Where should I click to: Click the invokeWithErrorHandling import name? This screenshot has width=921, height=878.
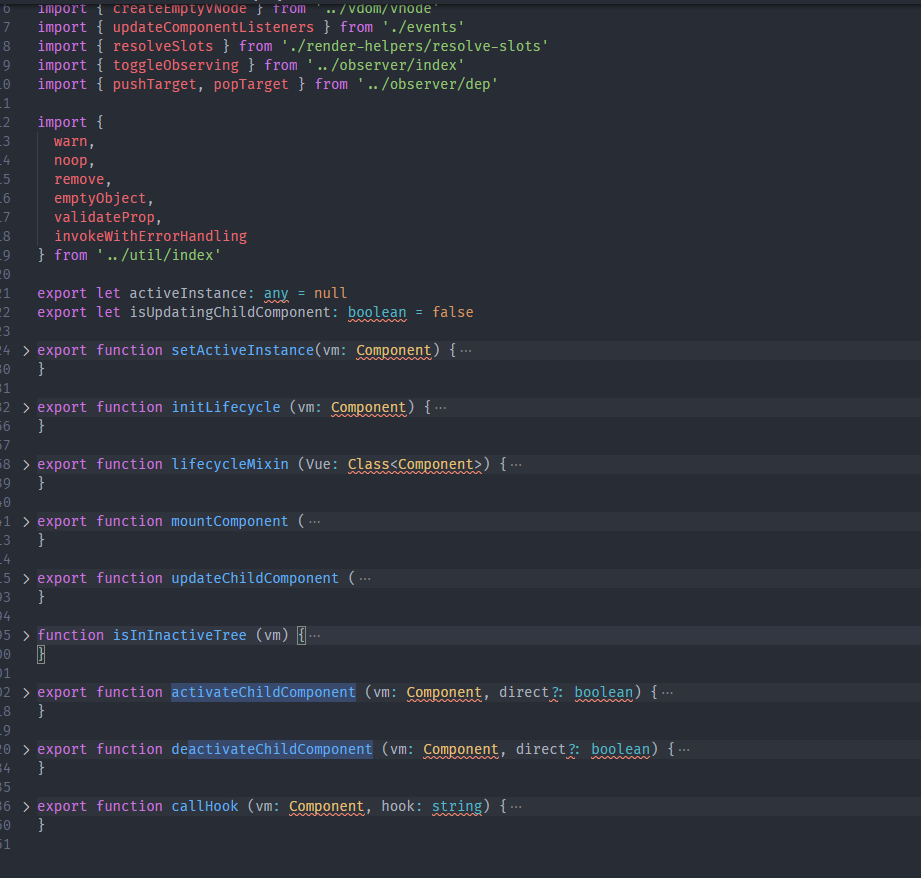tap(150, 237)
